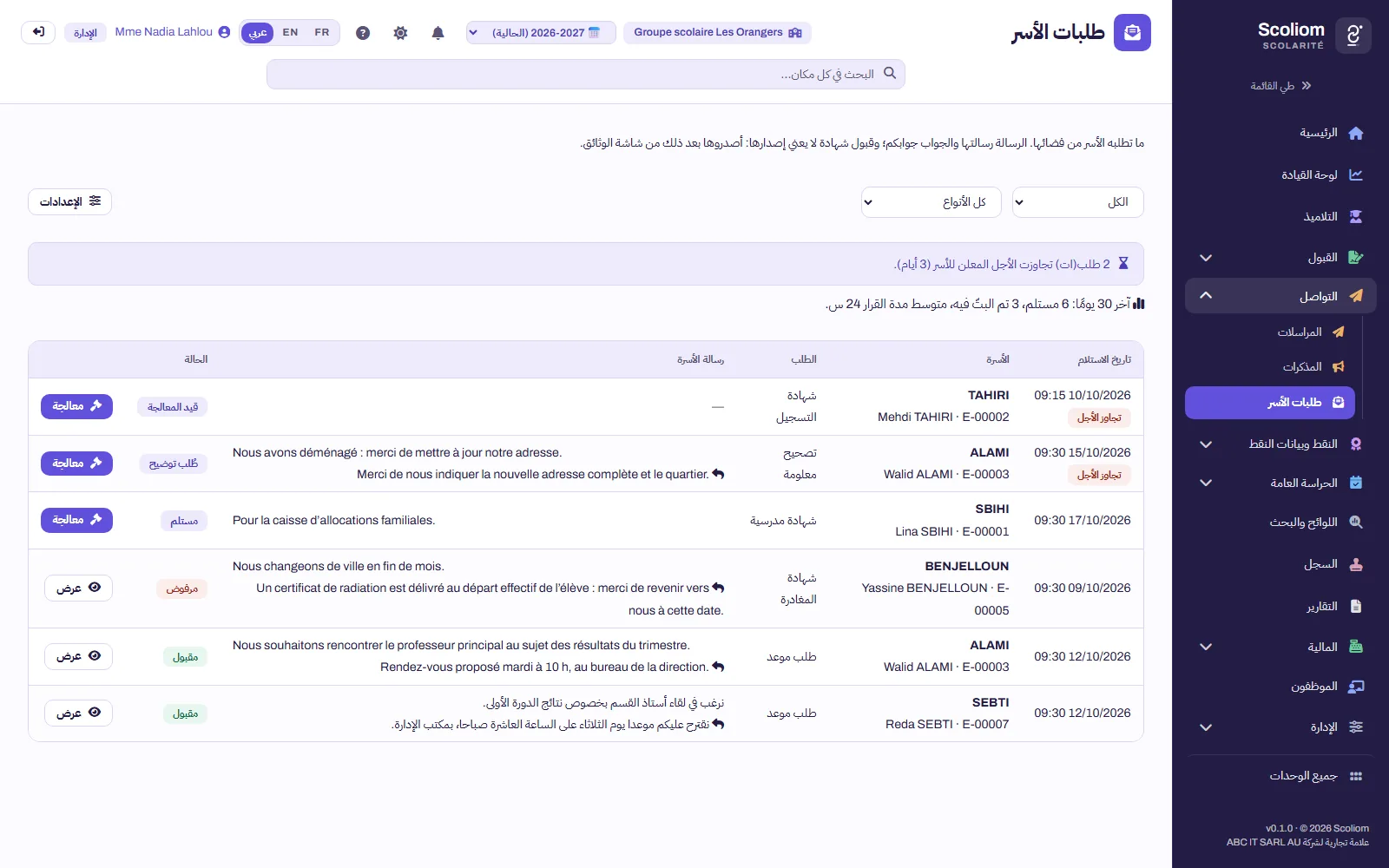Open the school year 2026-2027 dropdown

point(541,33)
